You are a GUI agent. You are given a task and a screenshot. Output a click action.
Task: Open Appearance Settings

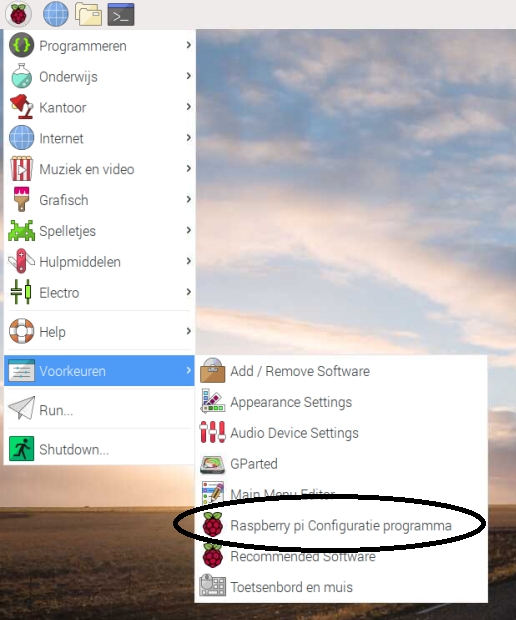click(341, 402)
